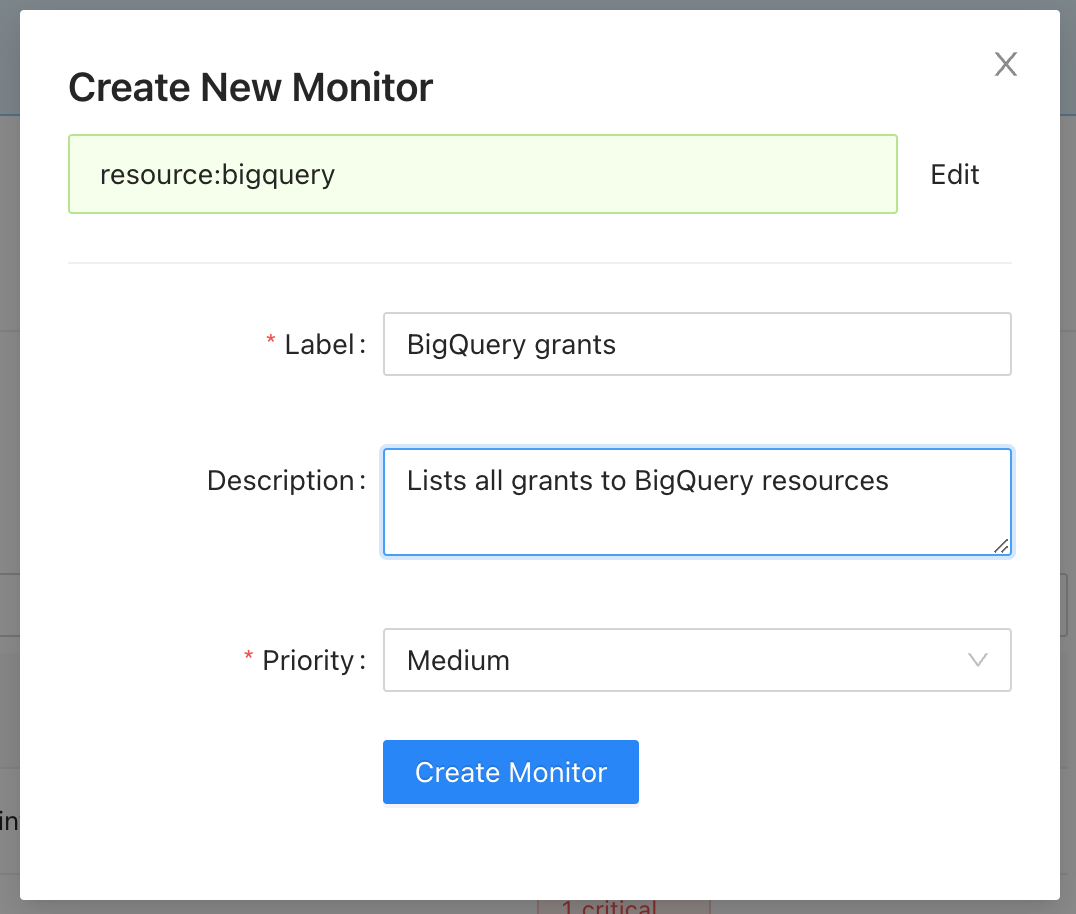The width and height of the screenshot is (1076, 914).
Task: Click the Edit link beside the query
Action: point(954,175)
